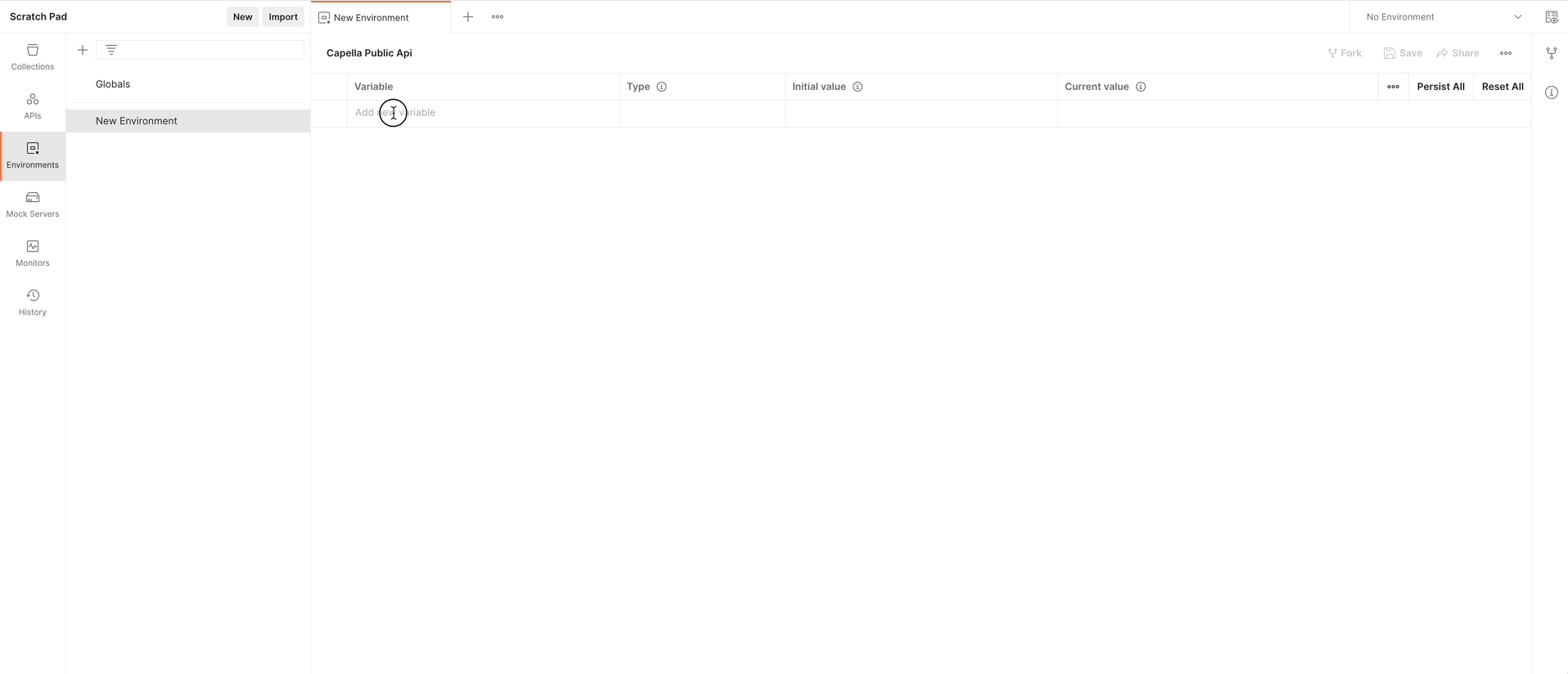Open the Collections sidebar panel
The image size is (1568, 674).
tap(33, 57)
